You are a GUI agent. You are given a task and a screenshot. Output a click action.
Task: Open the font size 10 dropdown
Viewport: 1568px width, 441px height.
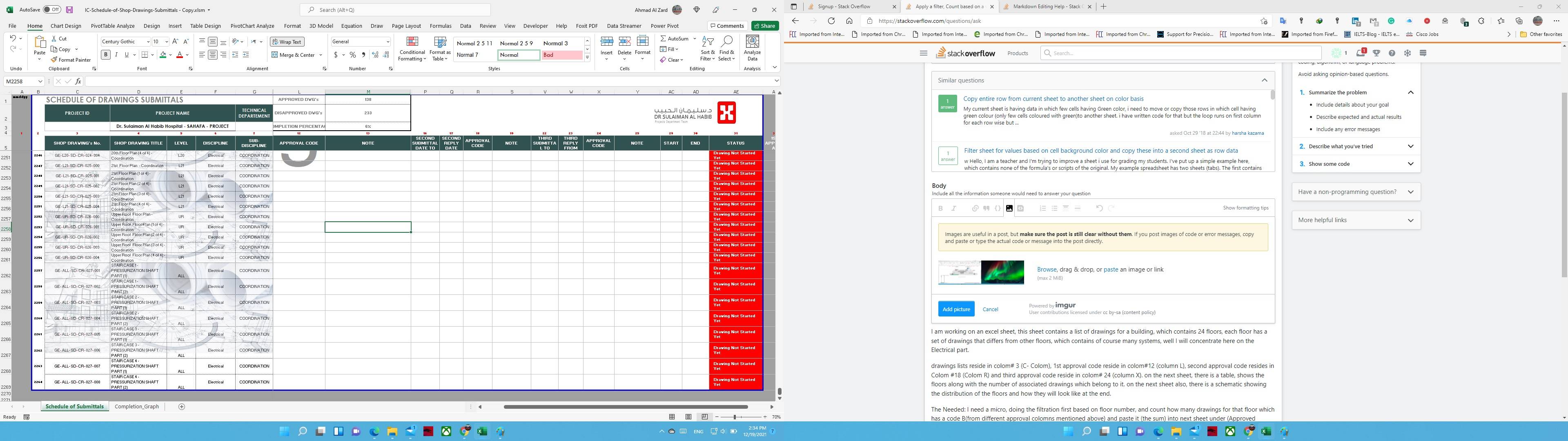(x=166, y=42)
